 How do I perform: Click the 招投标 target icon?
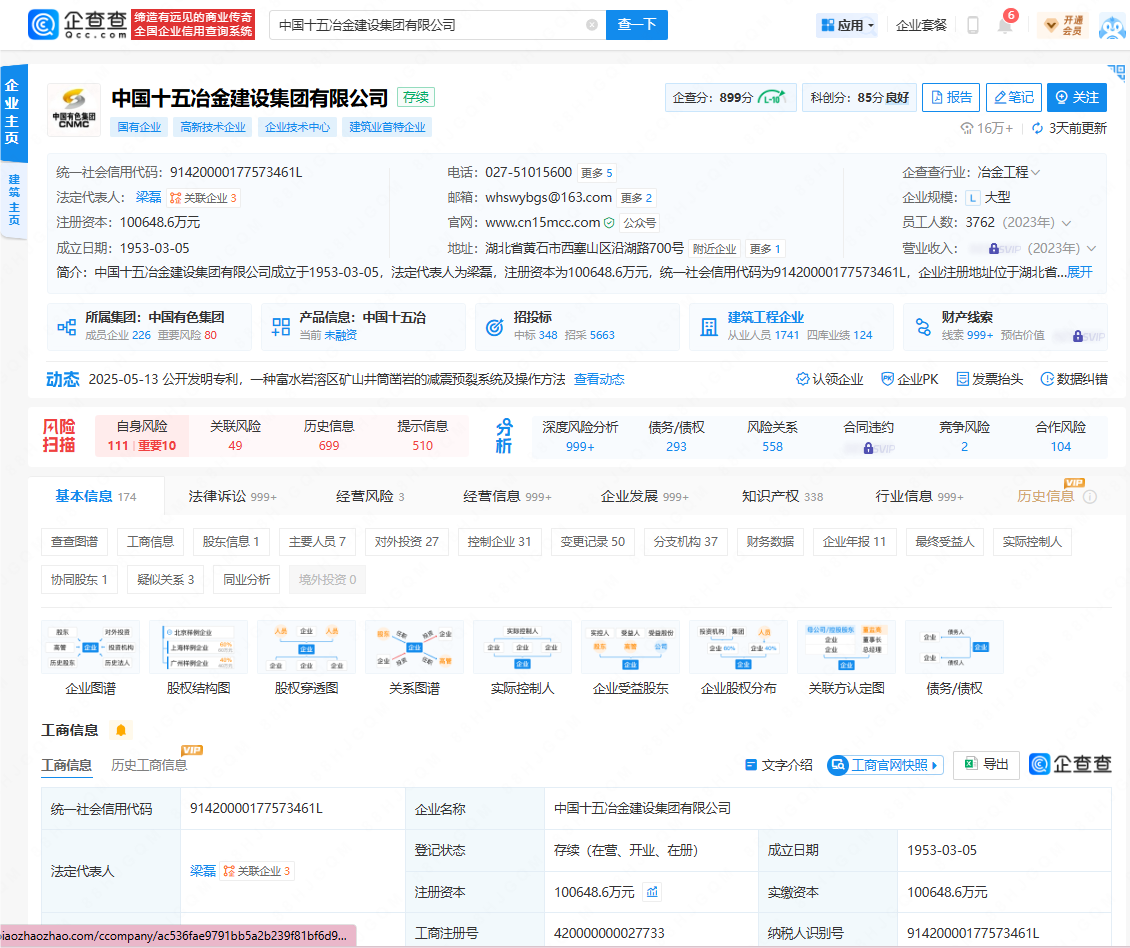coord(494,327)
